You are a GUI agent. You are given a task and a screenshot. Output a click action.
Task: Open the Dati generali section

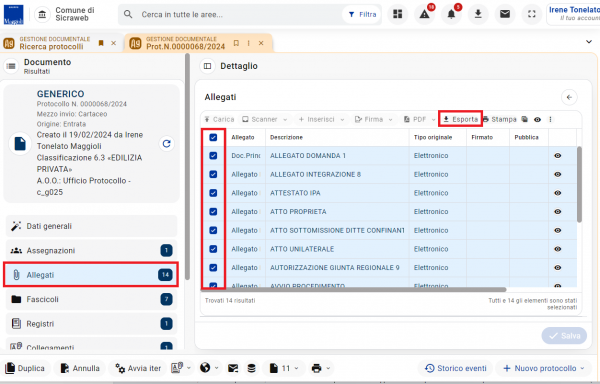(91, 226)
